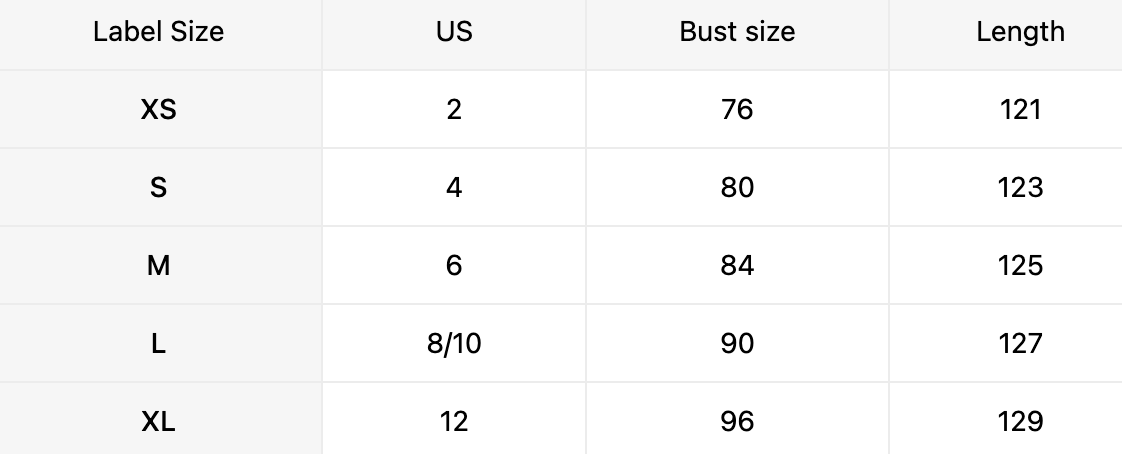Click the Label Size column header
This screenshot has height=454, width=1122.
click(158, 32)
